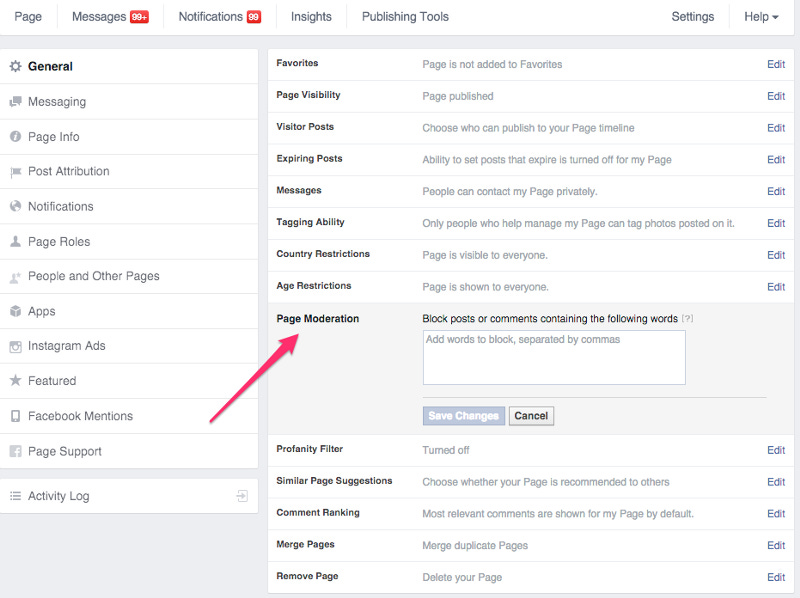800x598 pixels.
Task: Open the Messages tab
Action: [x=110, y=17]
